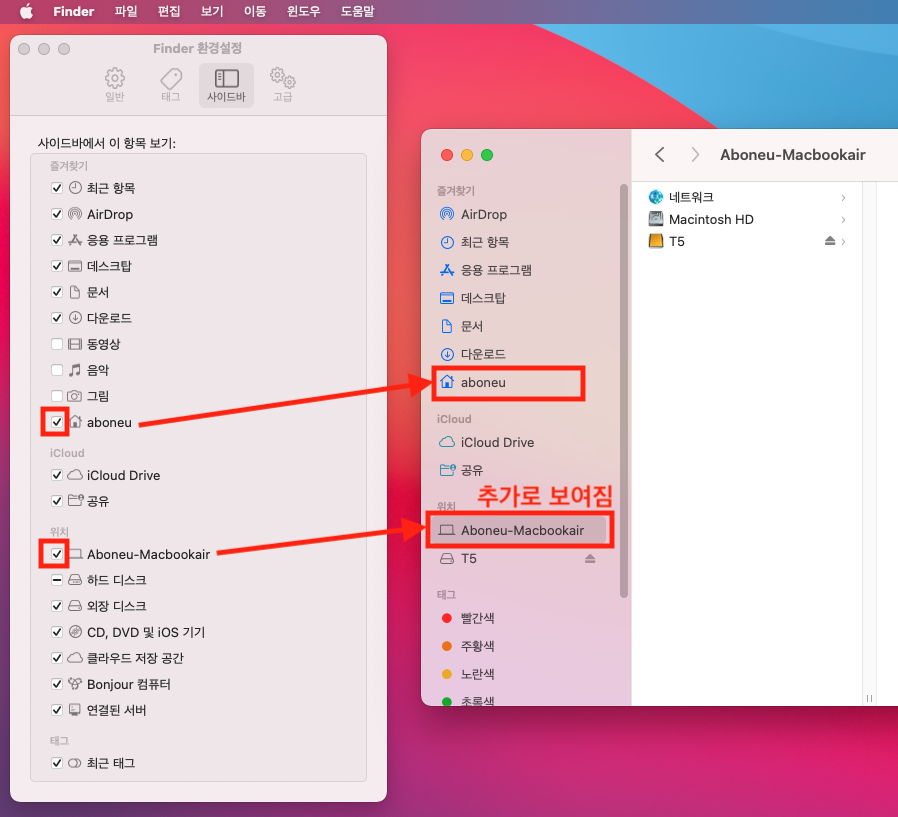898x817 pixels.
Task: Toggle the 문서 checkbox
Action: pos(57,292)
